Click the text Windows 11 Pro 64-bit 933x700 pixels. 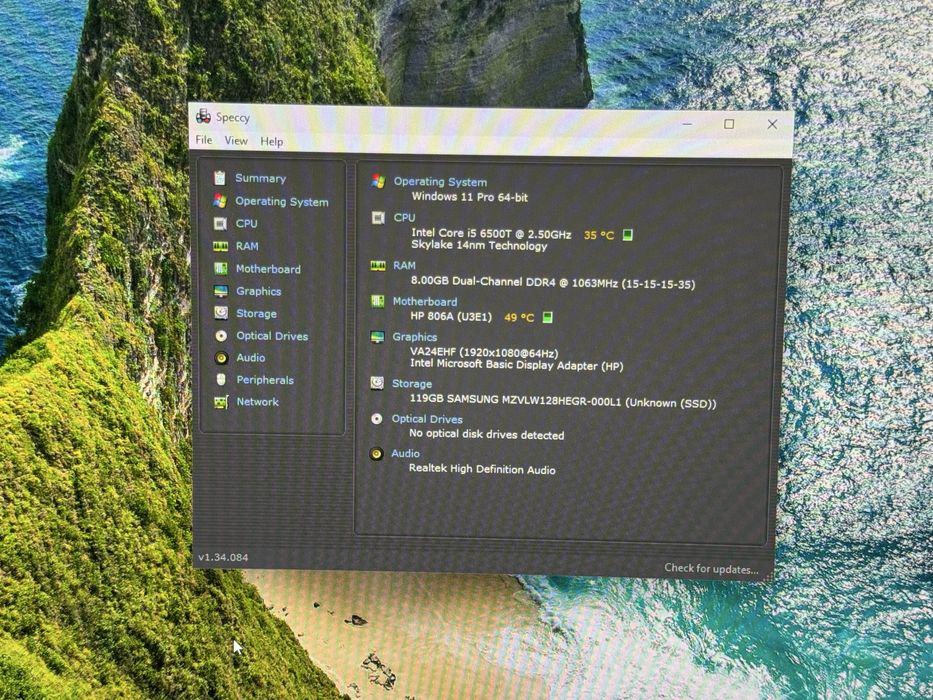coord(469,197)
